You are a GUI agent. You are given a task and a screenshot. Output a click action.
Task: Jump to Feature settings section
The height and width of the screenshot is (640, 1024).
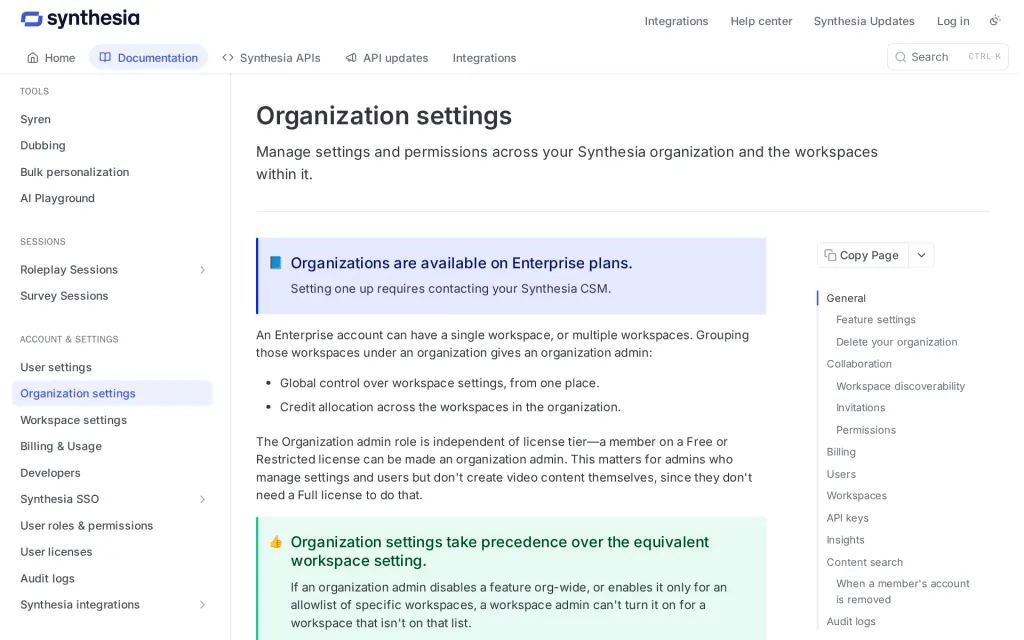[x=876, y=319]
